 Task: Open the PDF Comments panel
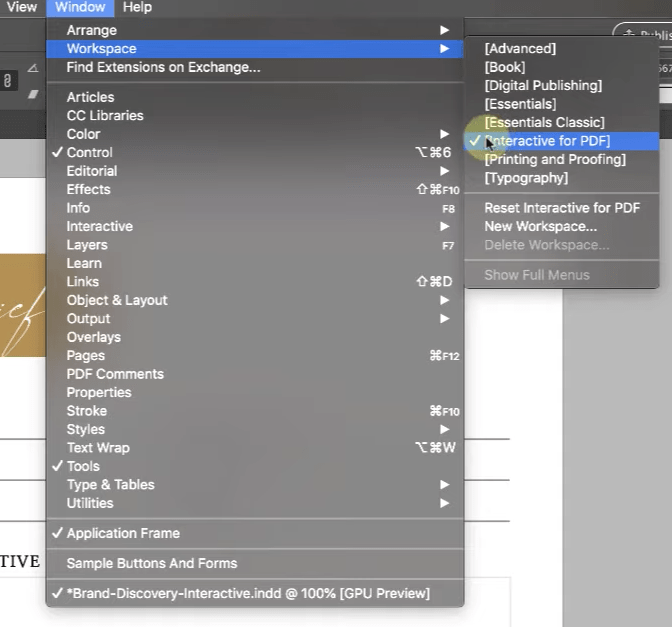click(x=255, y=374)
